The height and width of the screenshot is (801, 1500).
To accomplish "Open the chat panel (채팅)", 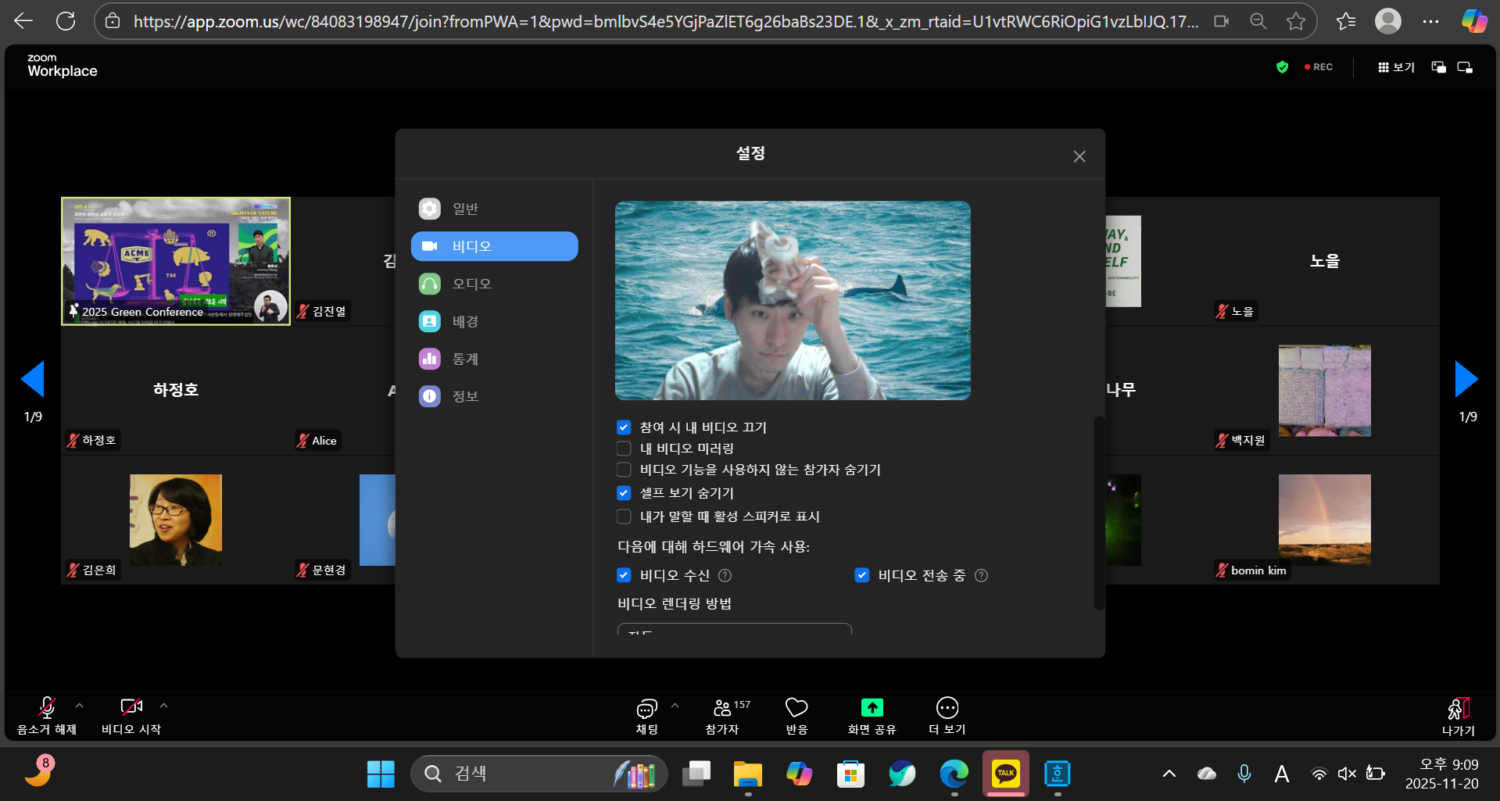I will (647, 709).
